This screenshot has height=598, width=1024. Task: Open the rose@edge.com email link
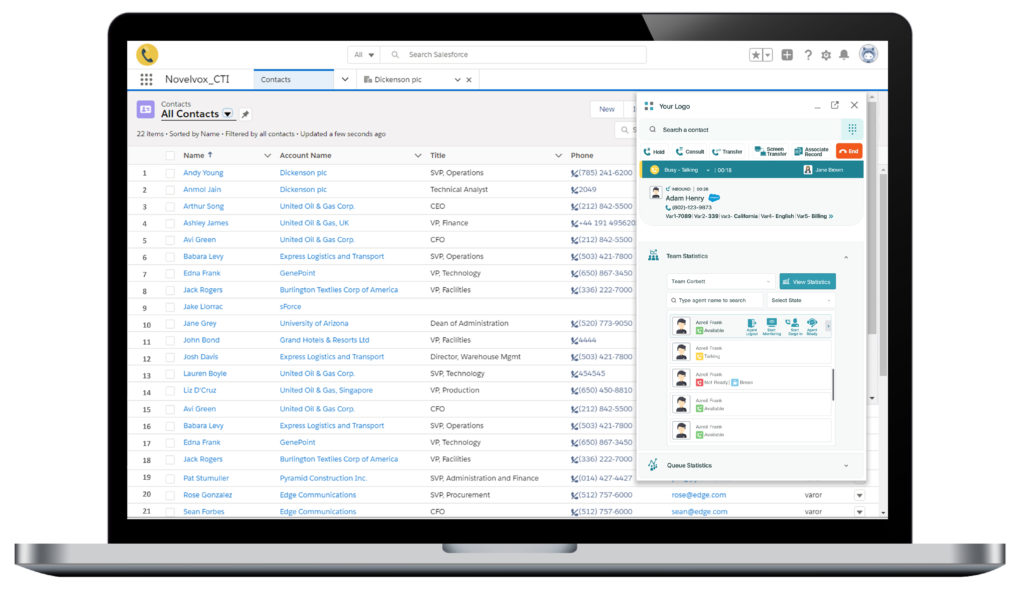pyautogui.click(x=698, y=495)
